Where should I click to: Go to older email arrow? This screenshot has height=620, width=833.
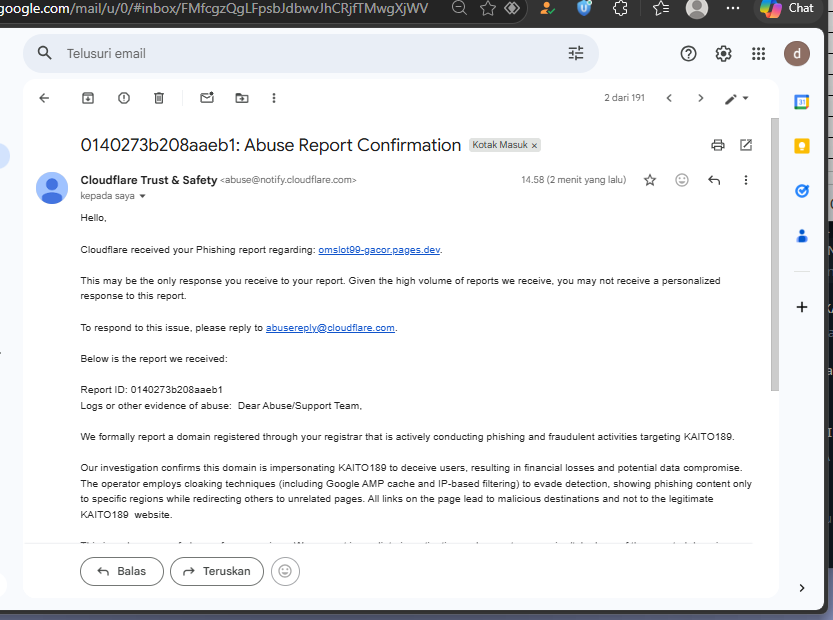click(701, 98)
